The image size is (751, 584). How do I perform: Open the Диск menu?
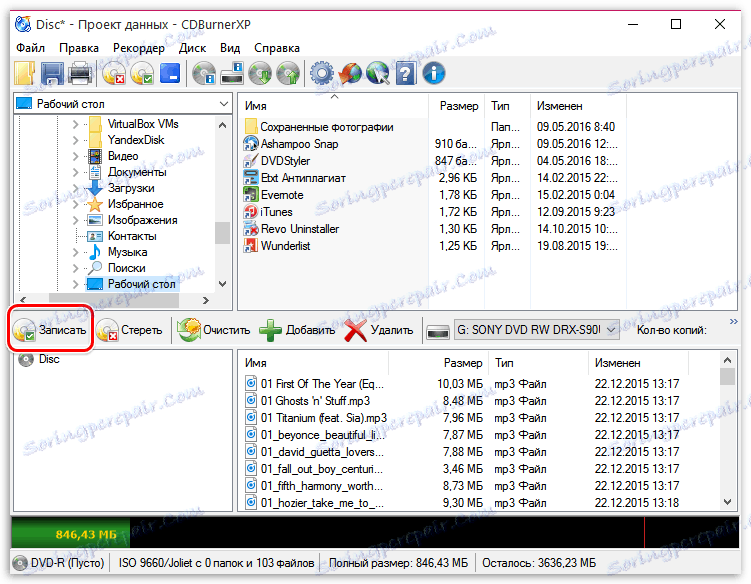(x=192, y=48)
